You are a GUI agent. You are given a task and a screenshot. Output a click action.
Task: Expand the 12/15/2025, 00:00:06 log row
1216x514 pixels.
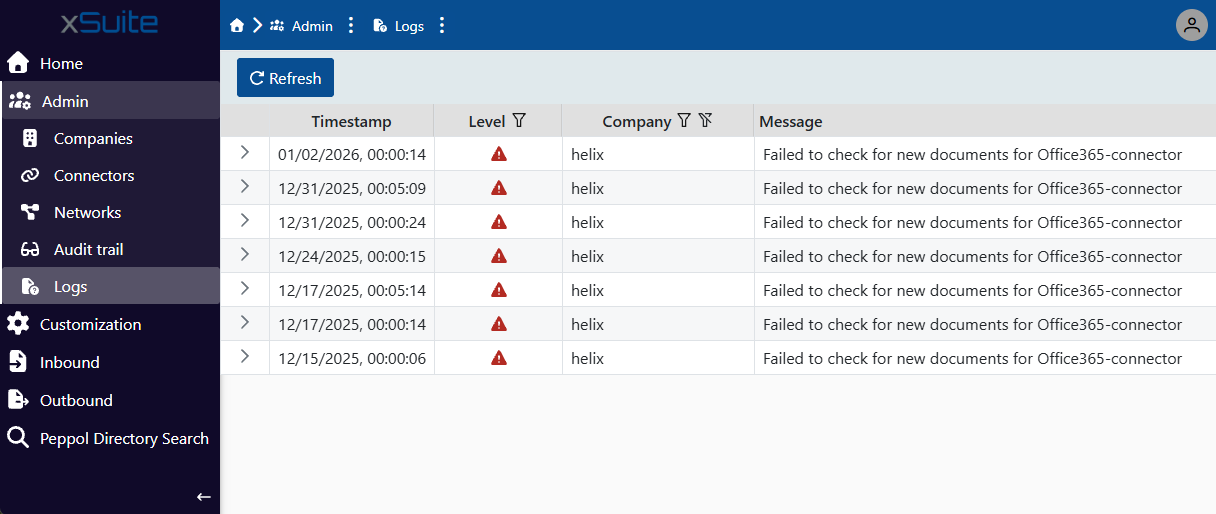tap(245, 356)
